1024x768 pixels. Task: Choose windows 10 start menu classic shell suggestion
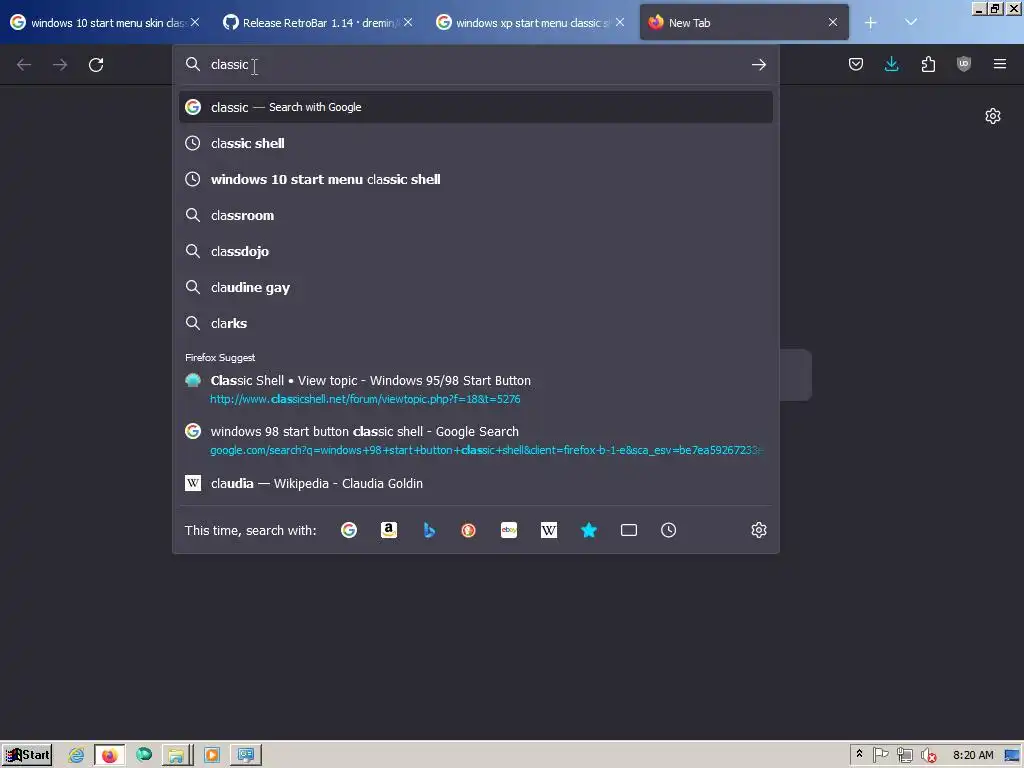(x=476, y=179)
